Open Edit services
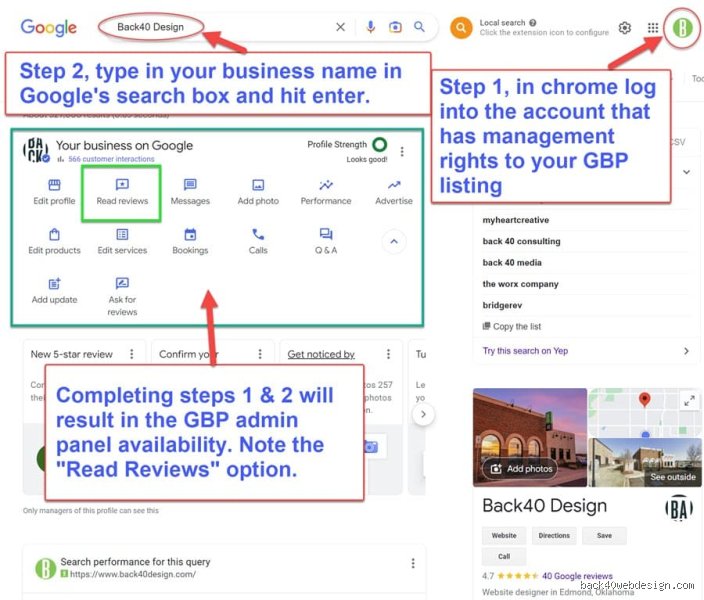Screen dimensions: 704x600 (122, 242)
